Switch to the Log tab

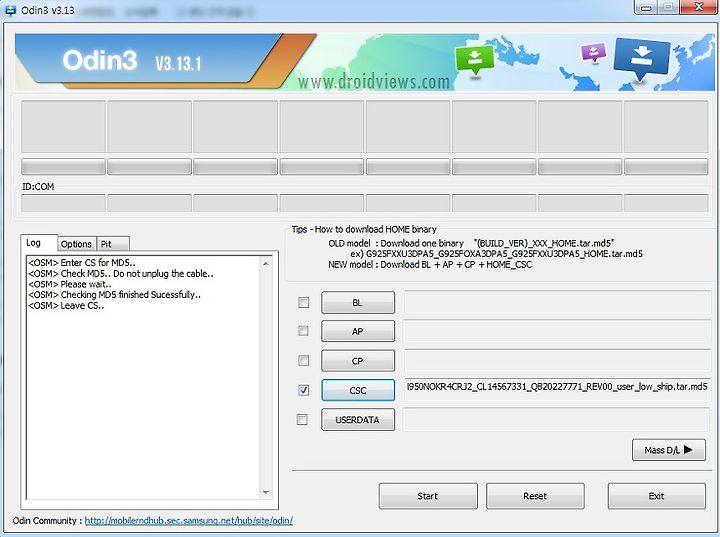point(39,243)
